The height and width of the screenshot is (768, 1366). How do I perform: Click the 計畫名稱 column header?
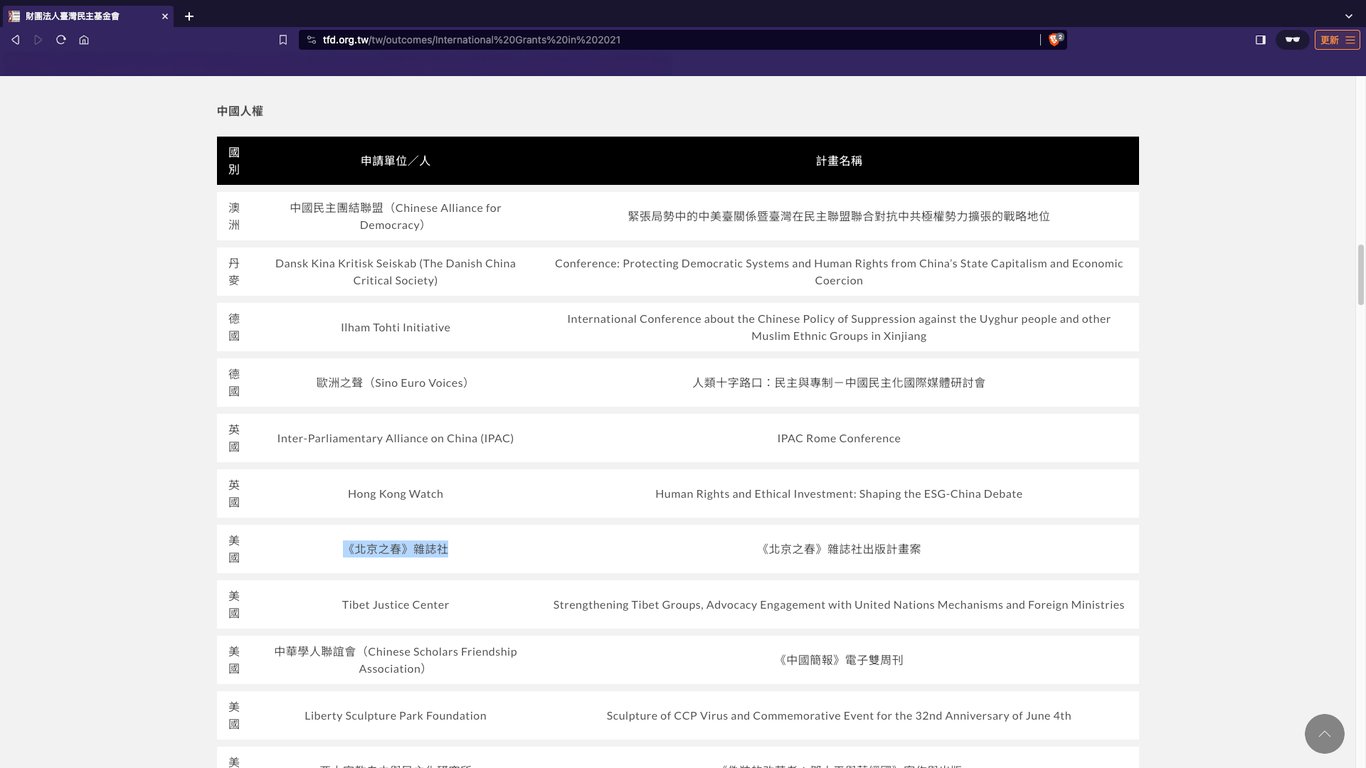(839, 161)
